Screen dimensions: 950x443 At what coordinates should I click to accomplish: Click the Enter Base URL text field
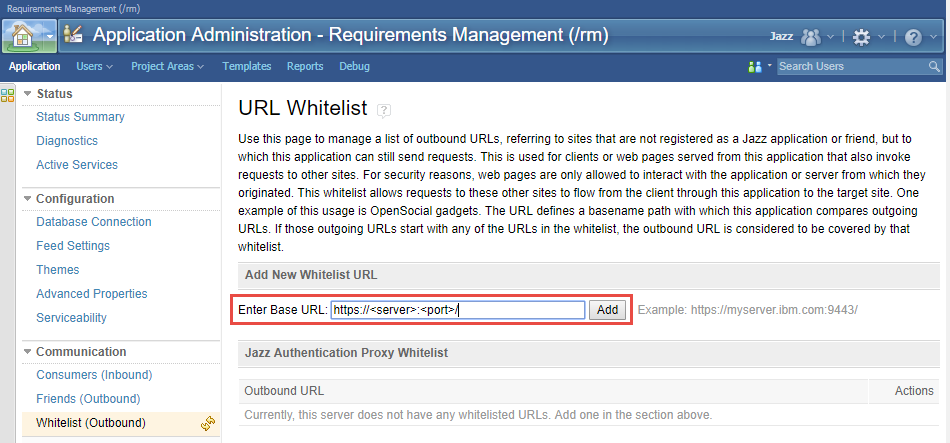457,310
